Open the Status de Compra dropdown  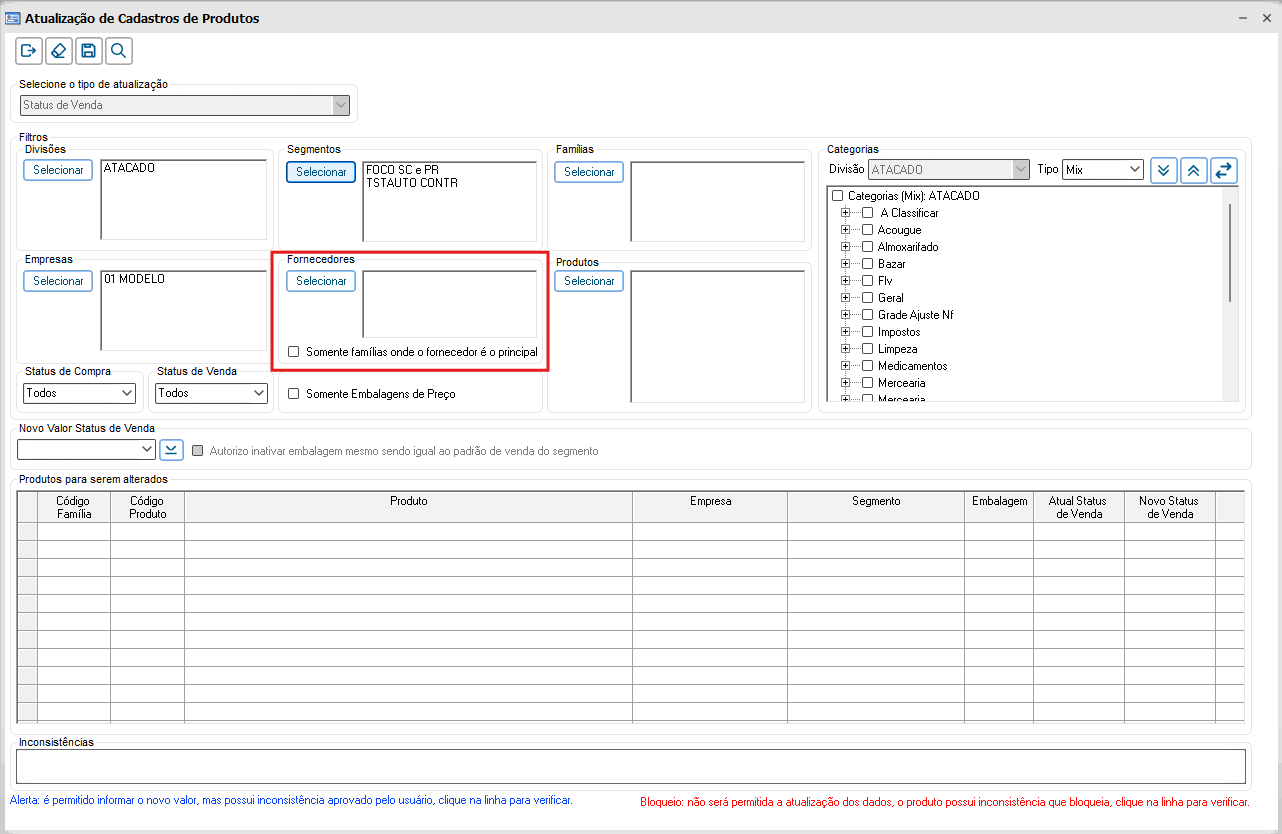tap(79, 393)
